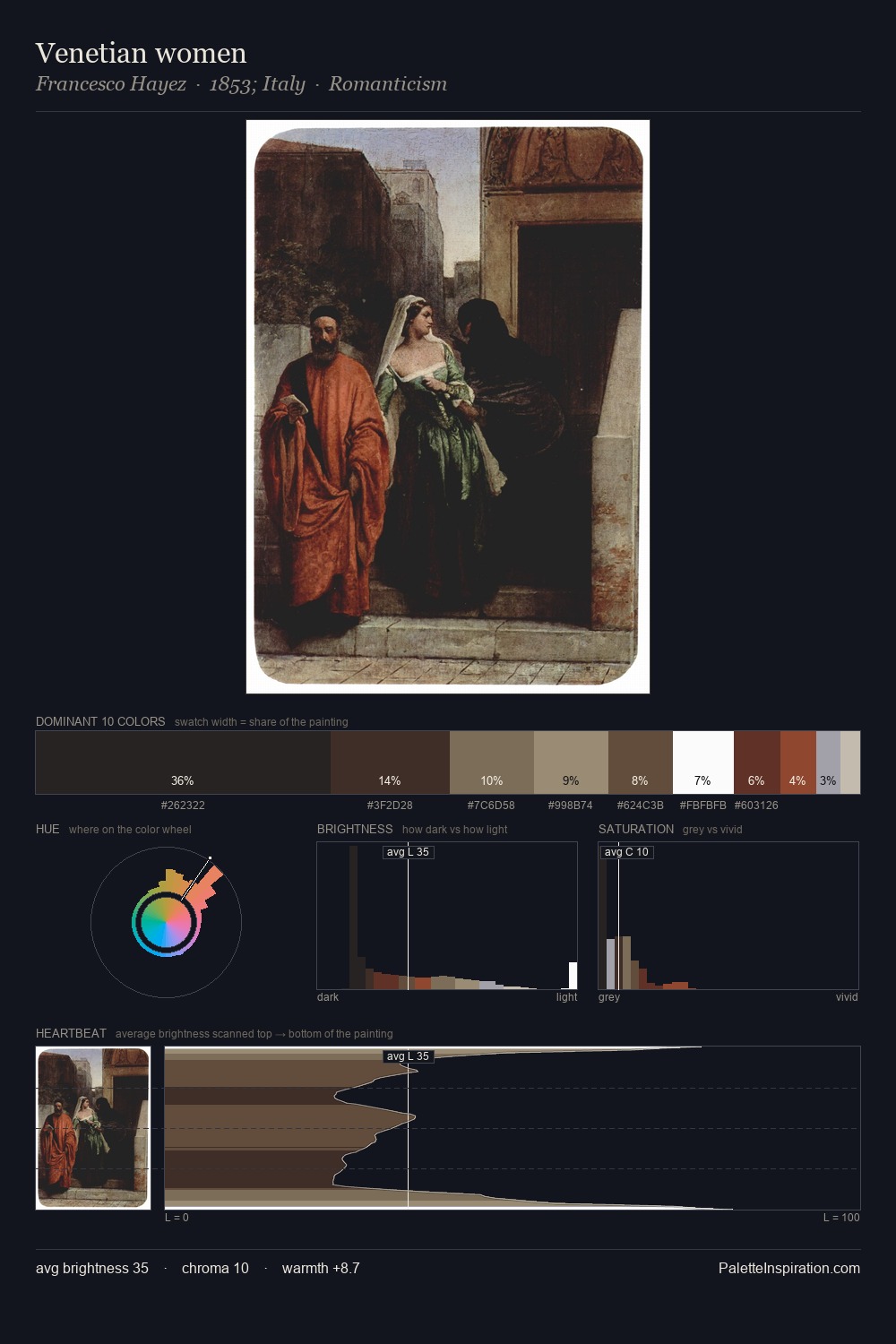The image size is (896, 1344).
Task: Click the white bar at the light end of brightness histogram
Action: tap(573, 975)
